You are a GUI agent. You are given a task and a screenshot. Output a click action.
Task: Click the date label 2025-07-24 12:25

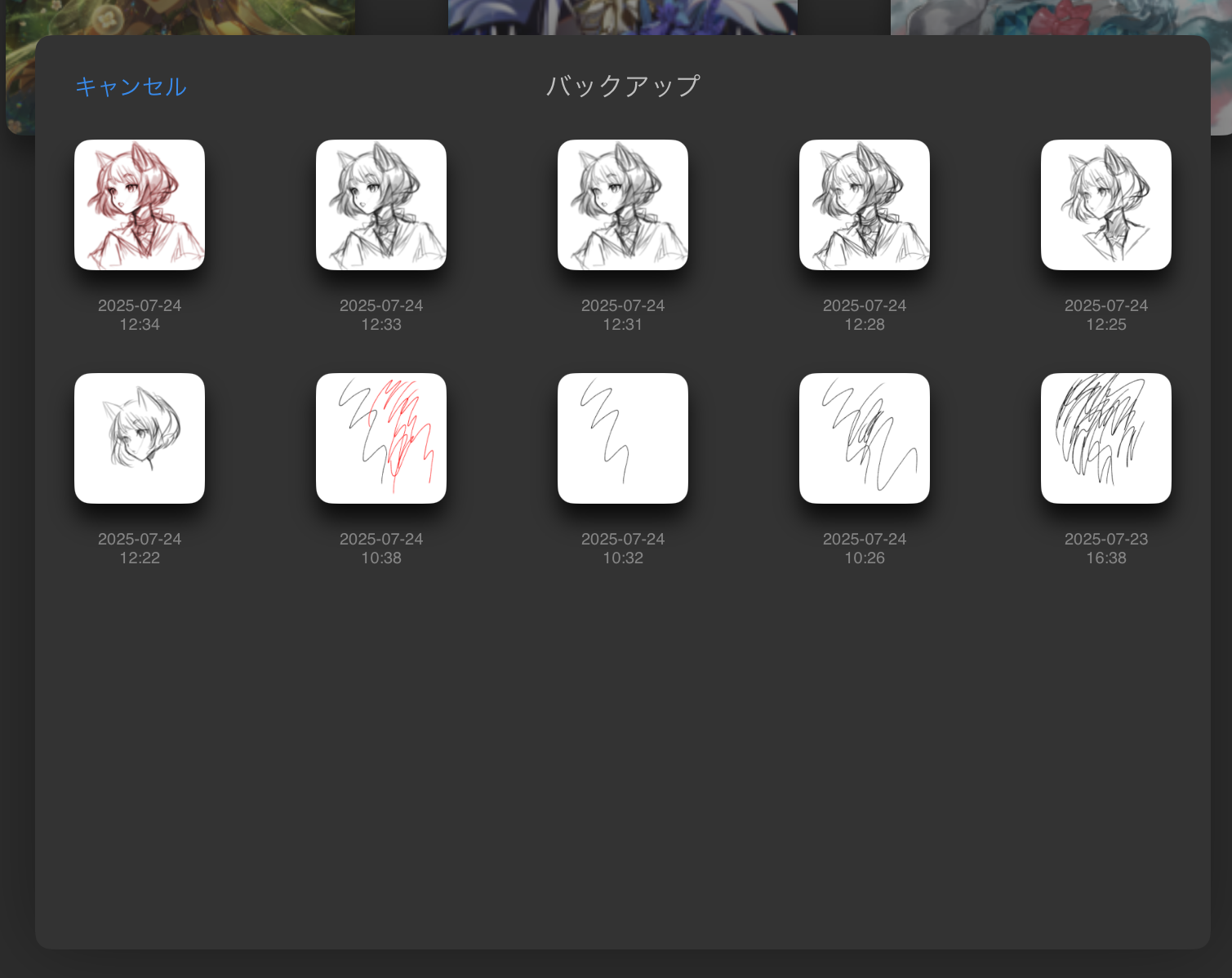tap(1106, 315)
